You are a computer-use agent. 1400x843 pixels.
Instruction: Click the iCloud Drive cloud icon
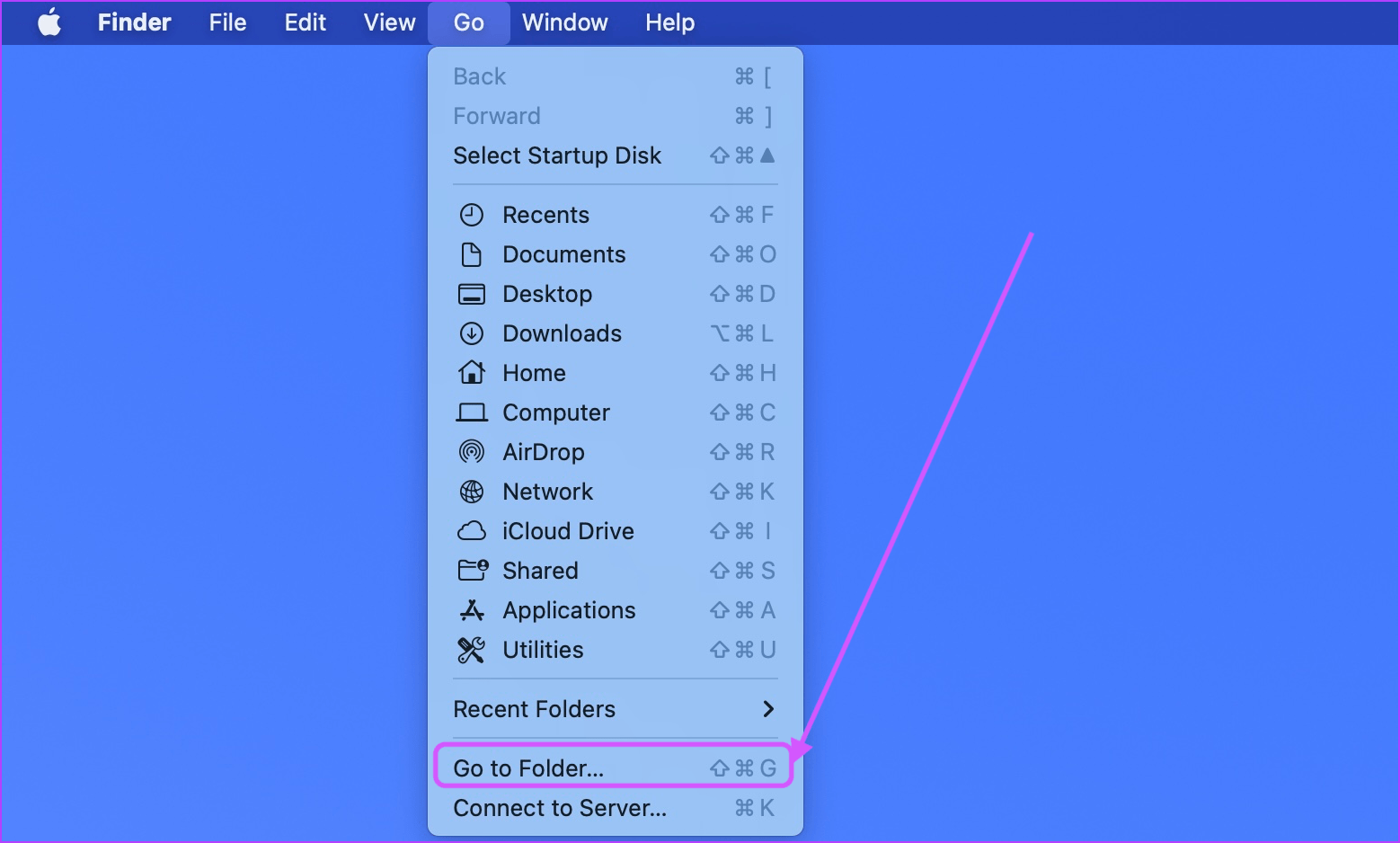tap(472, 531)
